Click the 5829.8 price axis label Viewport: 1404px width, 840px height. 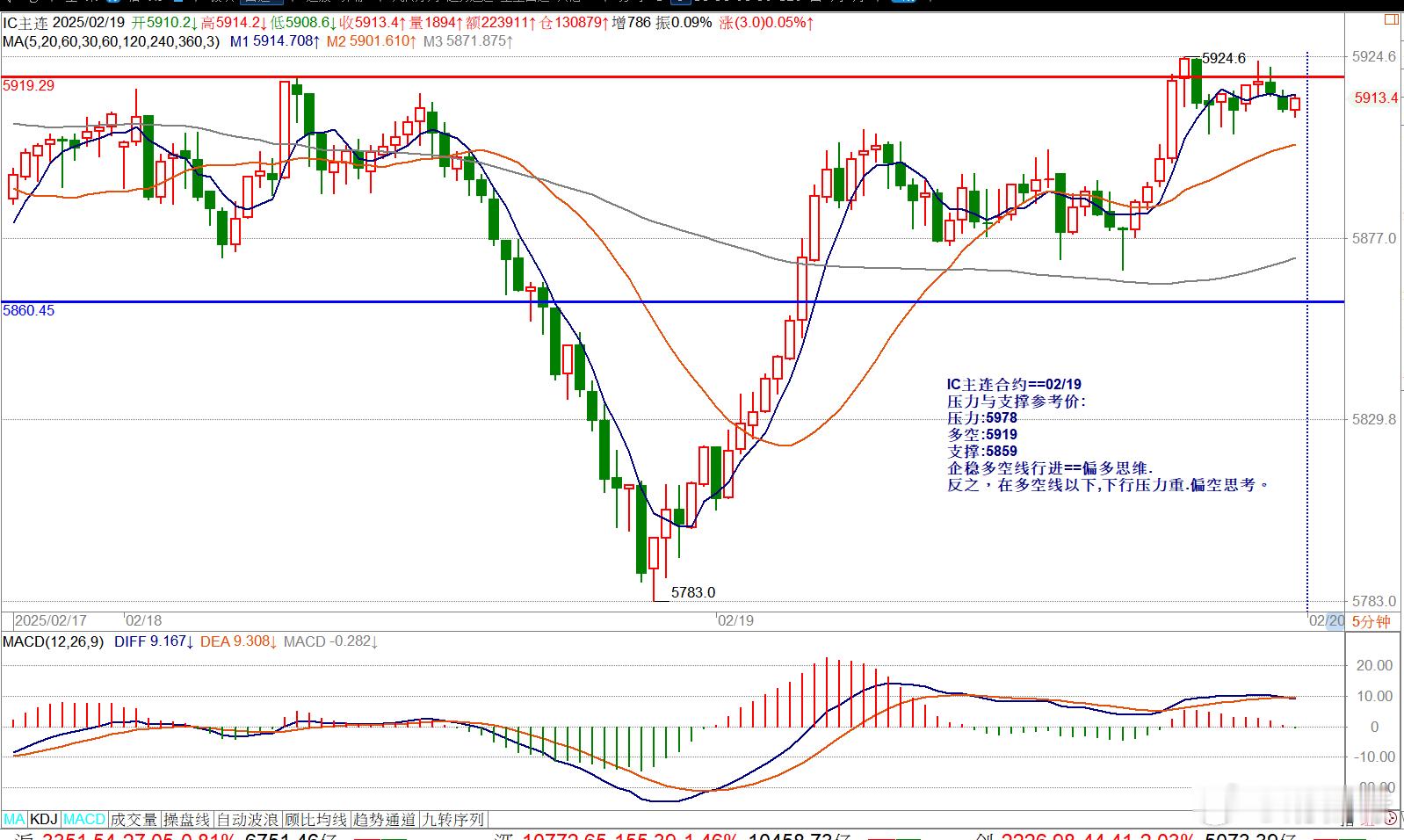(x=1374, y=419)
